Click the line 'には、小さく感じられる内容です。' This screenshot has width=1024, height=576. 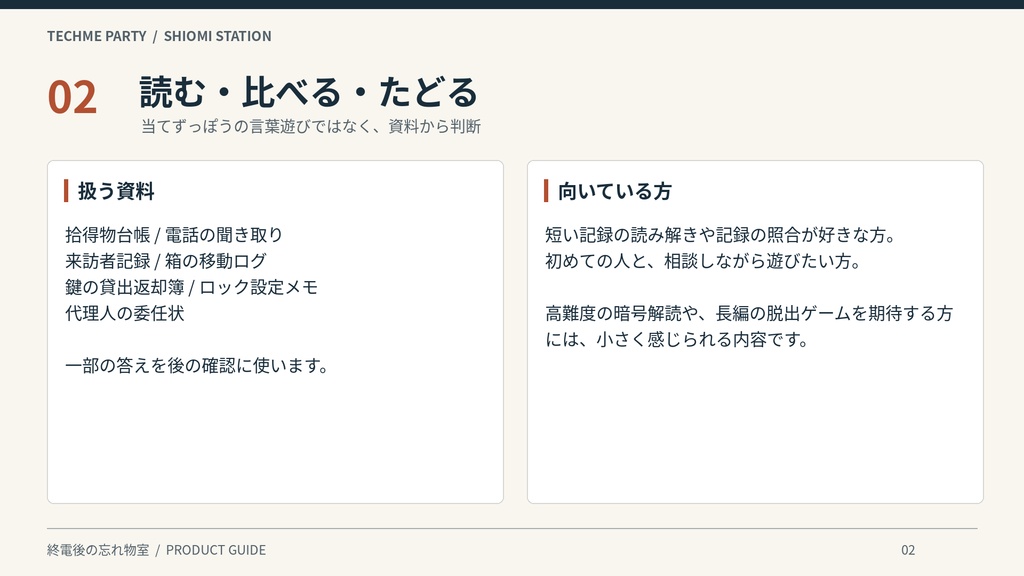[x=677, y=339]
